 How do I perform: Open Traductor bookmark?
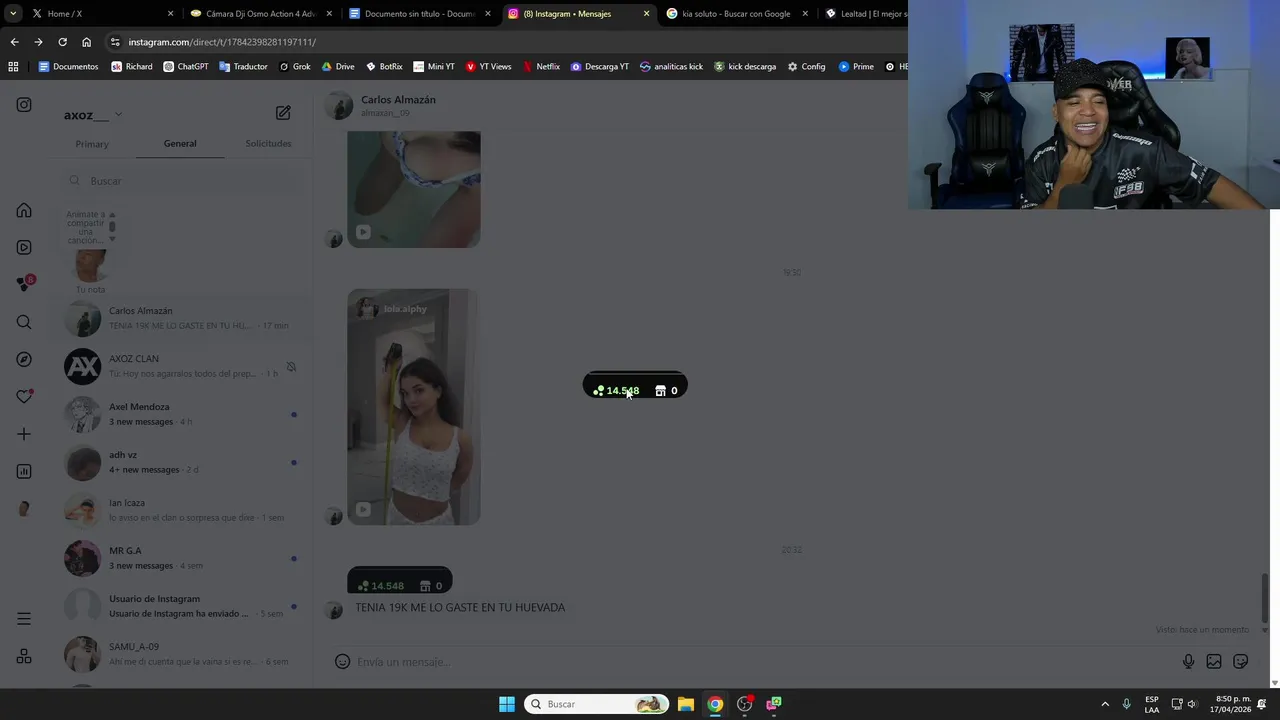pos(243,67)
